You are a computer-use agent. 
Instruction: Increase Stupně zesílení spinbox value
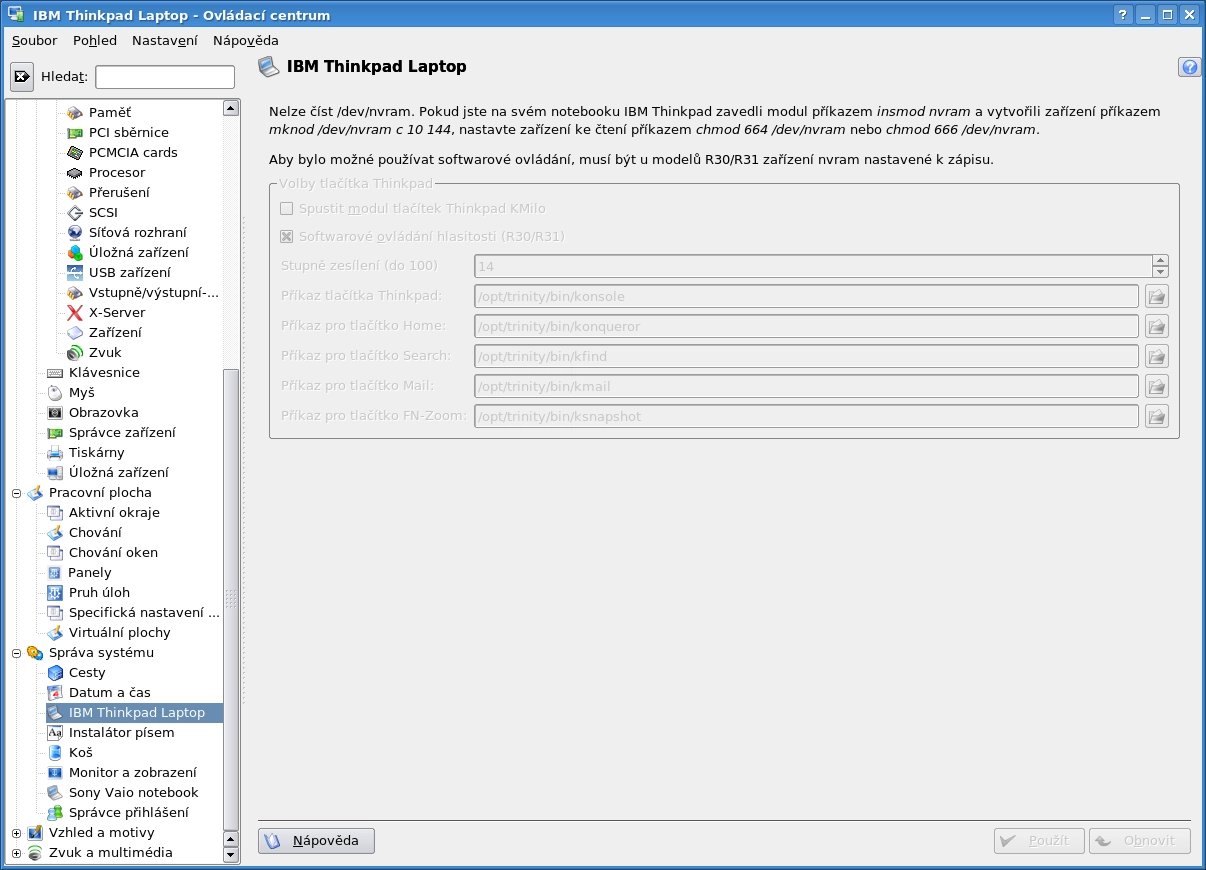click(x=1160, y=261)
